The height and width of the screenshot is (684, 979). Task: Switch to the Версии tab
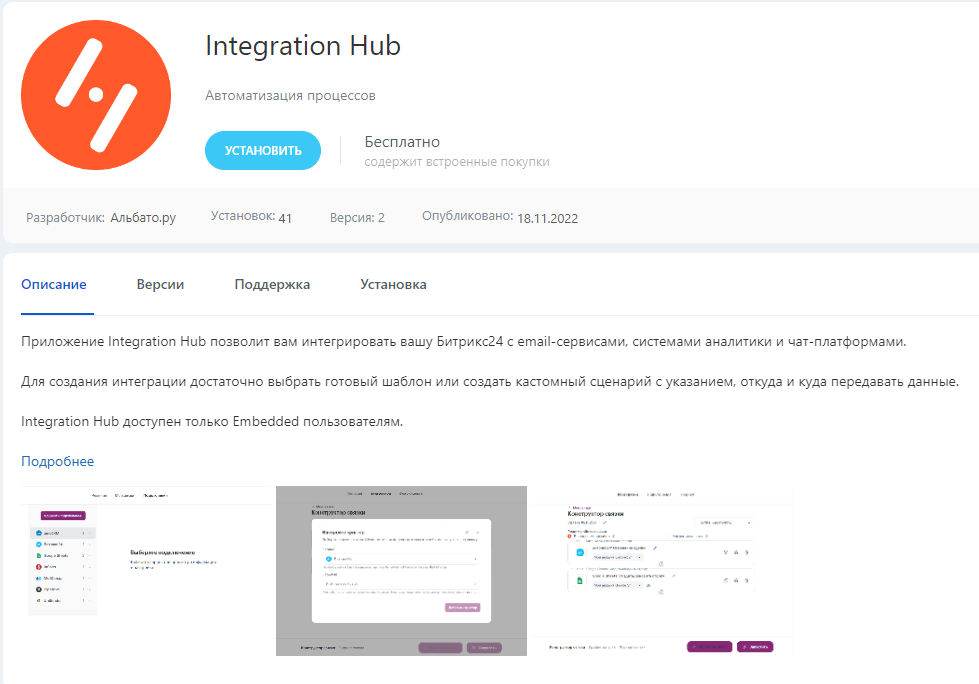click(160, 285)
